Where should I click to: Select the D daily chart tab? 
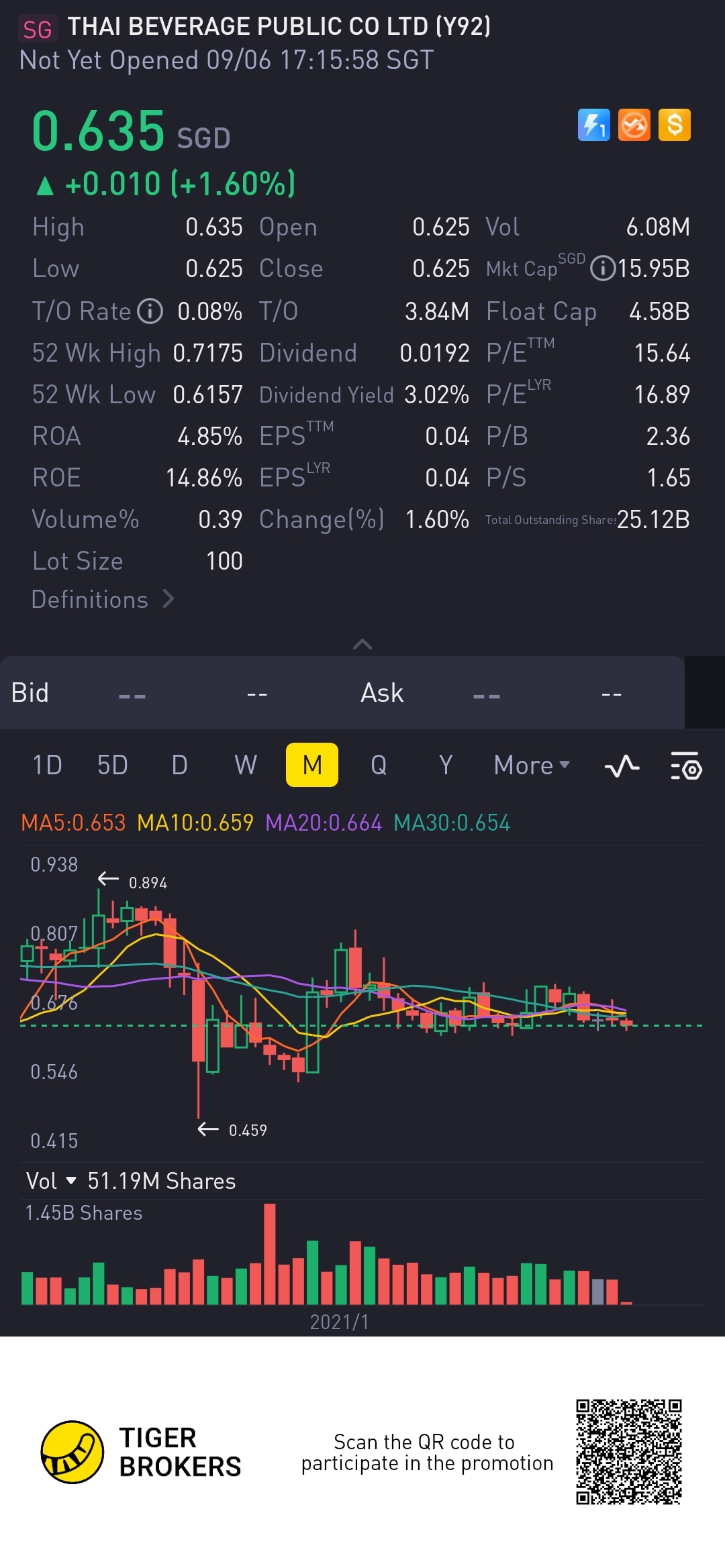tap(179, 765)
